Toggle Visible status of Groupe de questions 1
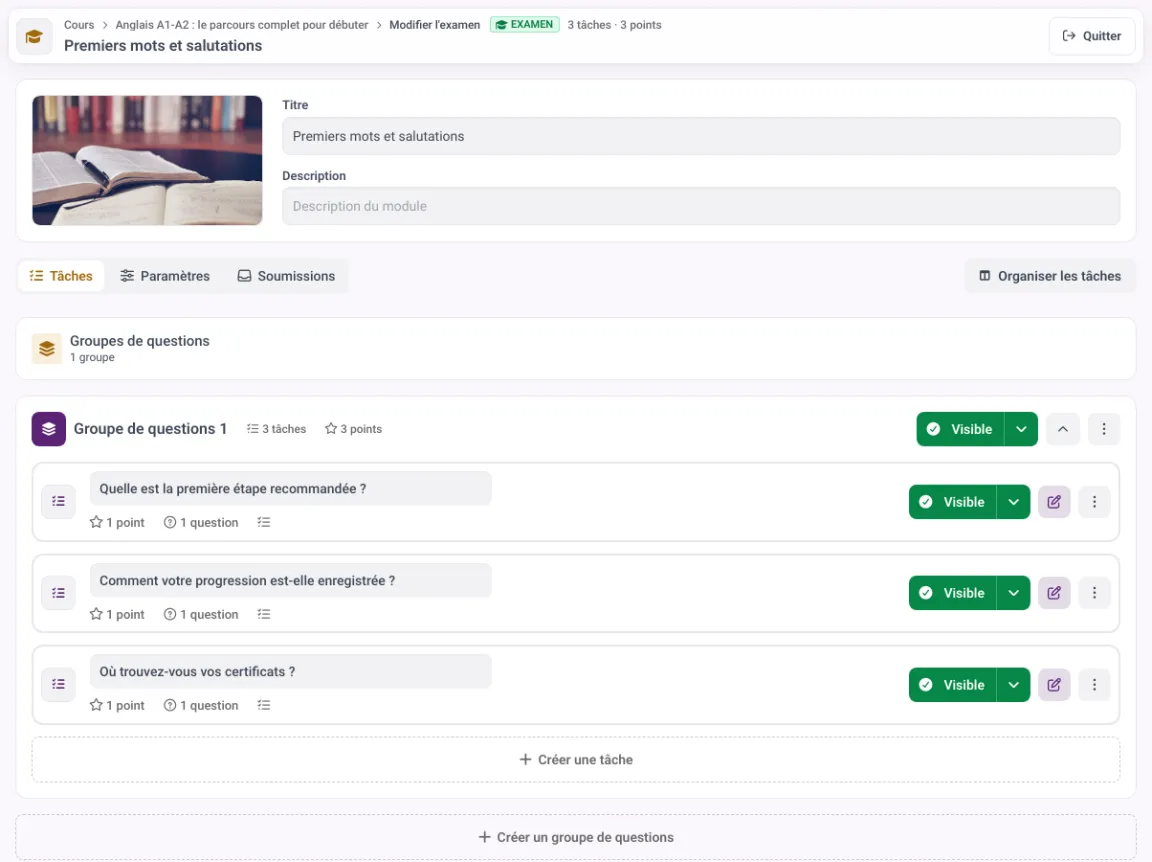The width and height of the screenshot is (1152, 862). click(960, 429)
